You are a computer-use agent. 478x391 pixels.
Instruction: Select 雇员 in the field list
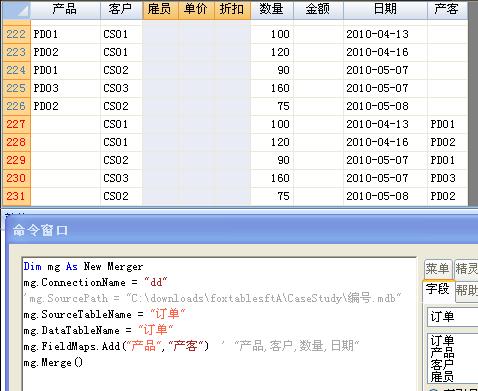442,376
